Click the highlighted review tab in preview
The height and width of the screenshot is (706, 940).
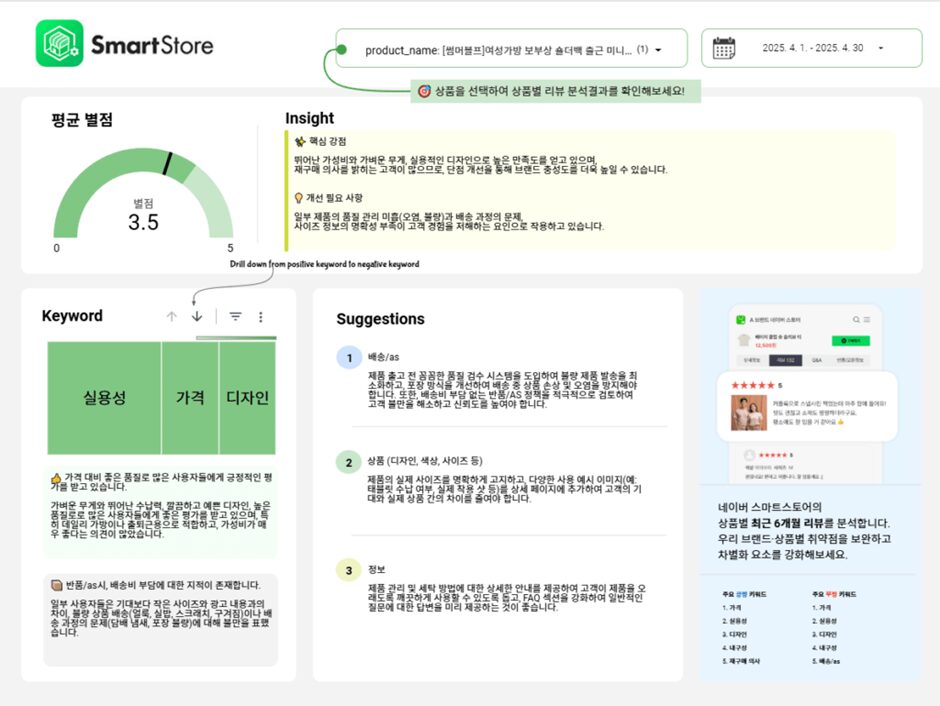point(784,360)
